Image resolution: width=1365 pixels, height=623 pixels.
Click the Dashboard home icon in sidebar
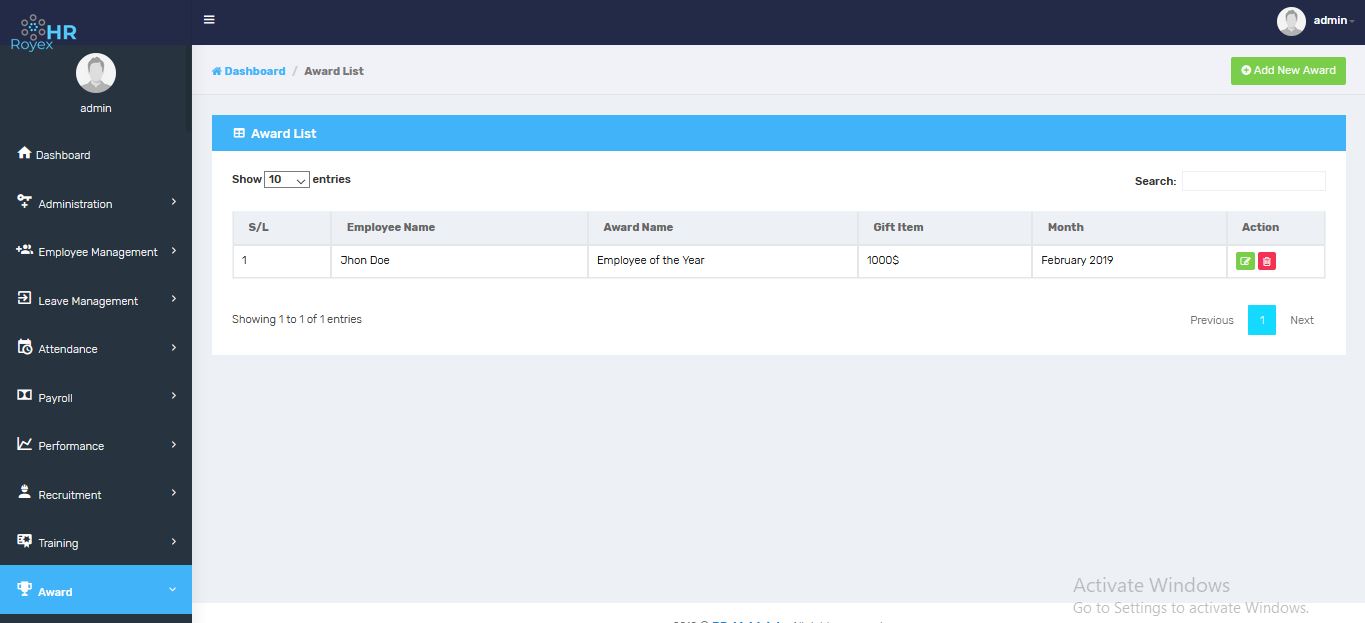25,153
